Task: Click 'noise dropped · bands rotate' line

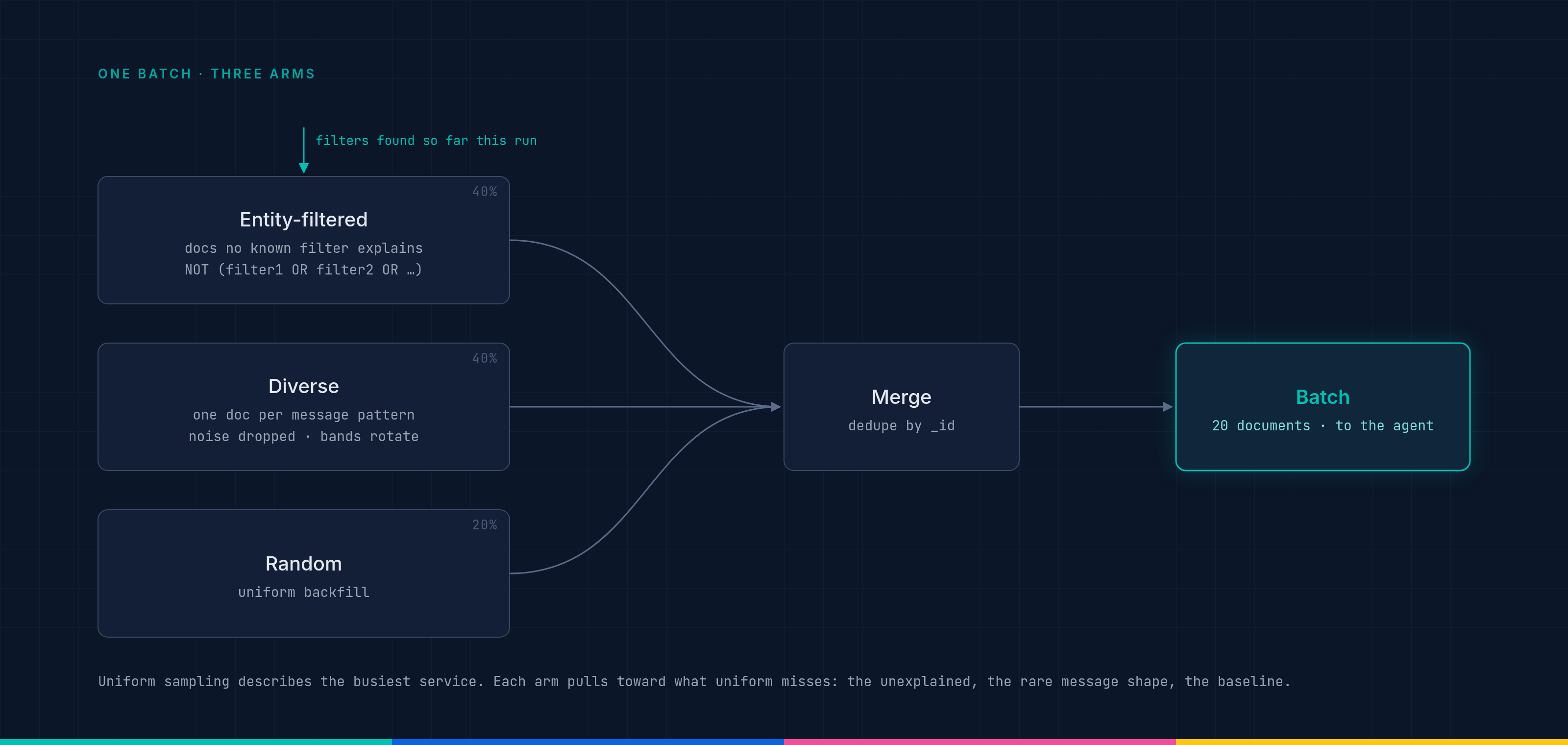Action: tap(303, 436)
